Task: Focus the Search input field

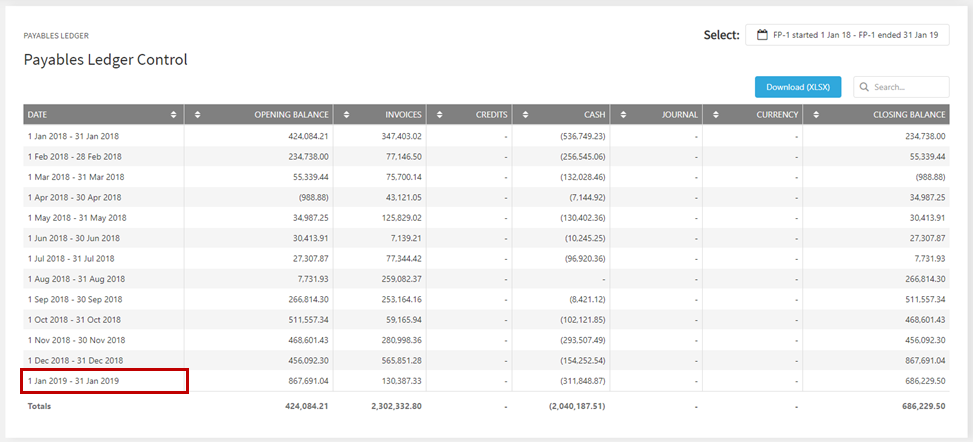Action: click(x=901, y=87)
